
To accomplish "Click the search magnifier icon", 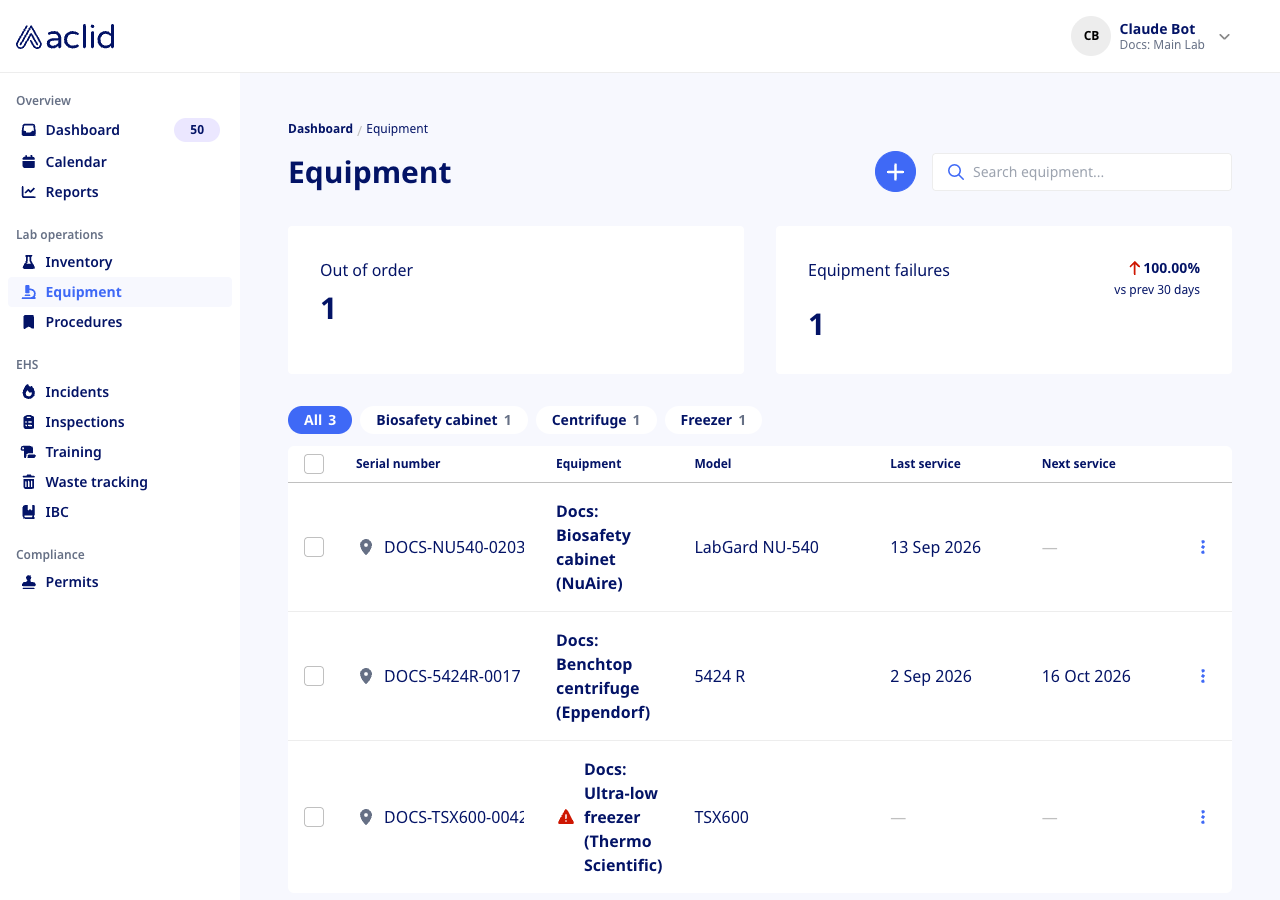I will coord(955,172).
